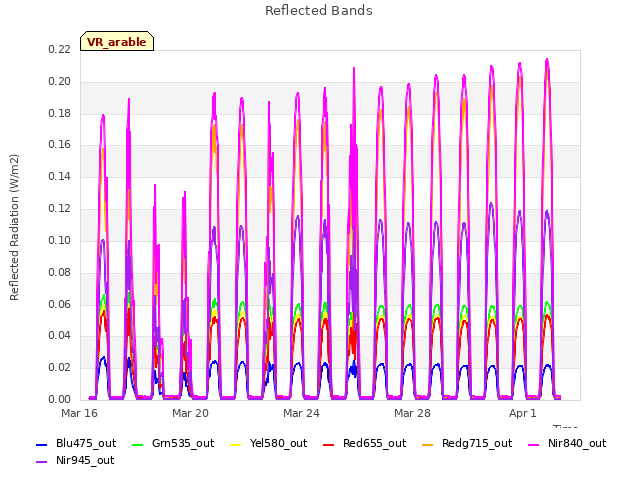This screenshot has height=480, width=640.
Task: Click the yellow Yel580_out legend color marker
Action: 236,445
